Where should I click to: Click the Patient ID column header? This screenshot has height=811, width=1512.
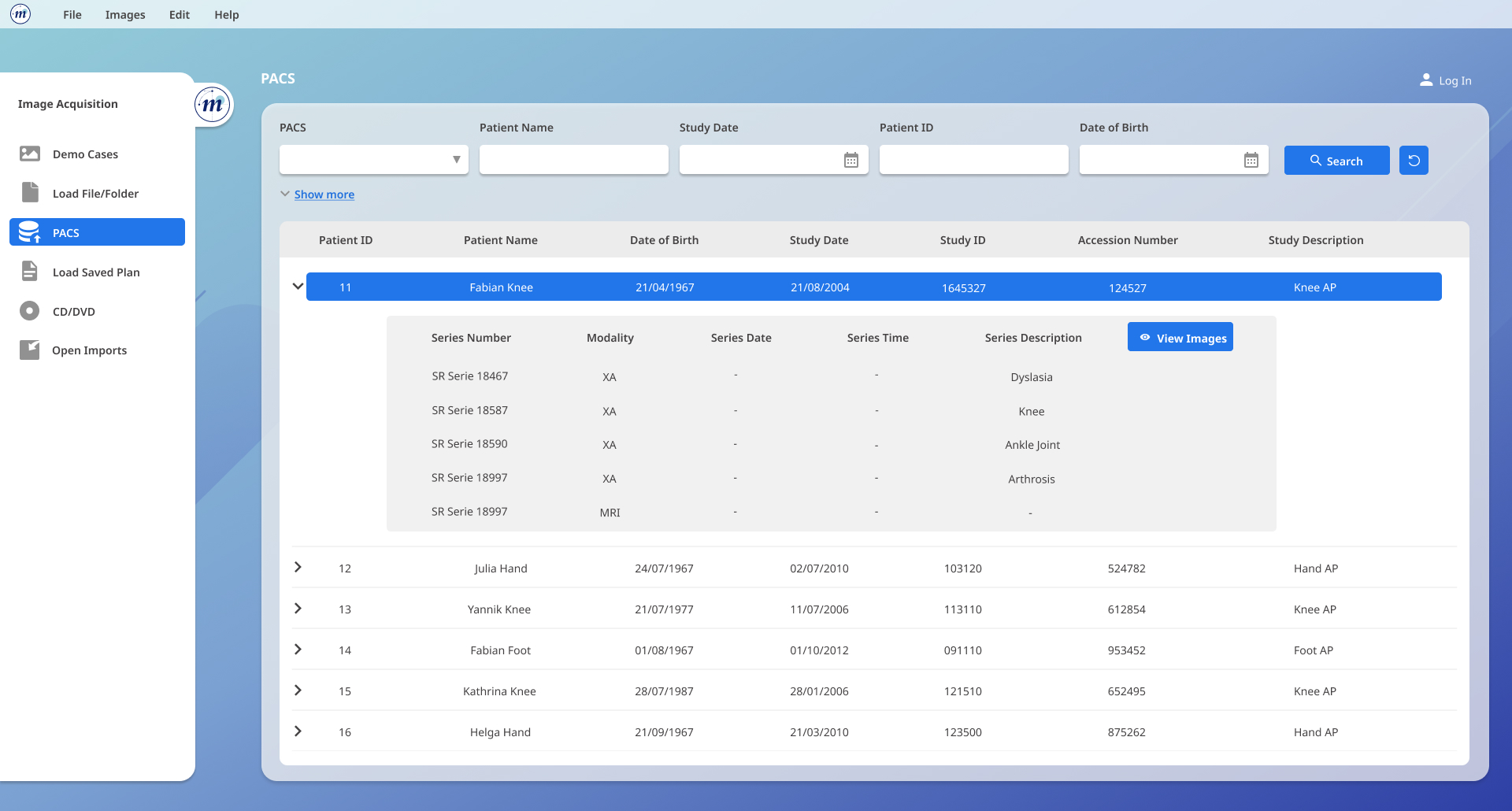(346, 240)
